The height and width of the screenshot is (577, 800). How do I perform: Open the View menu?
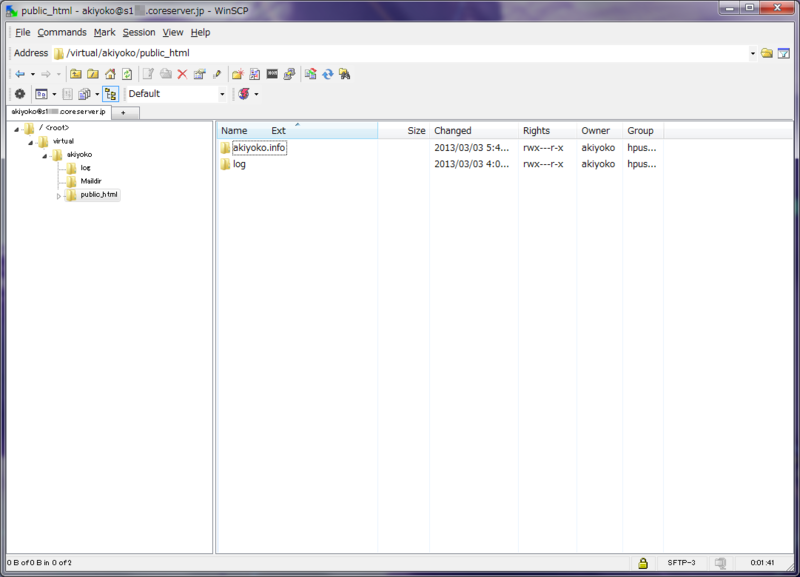[x=172, y=32]
